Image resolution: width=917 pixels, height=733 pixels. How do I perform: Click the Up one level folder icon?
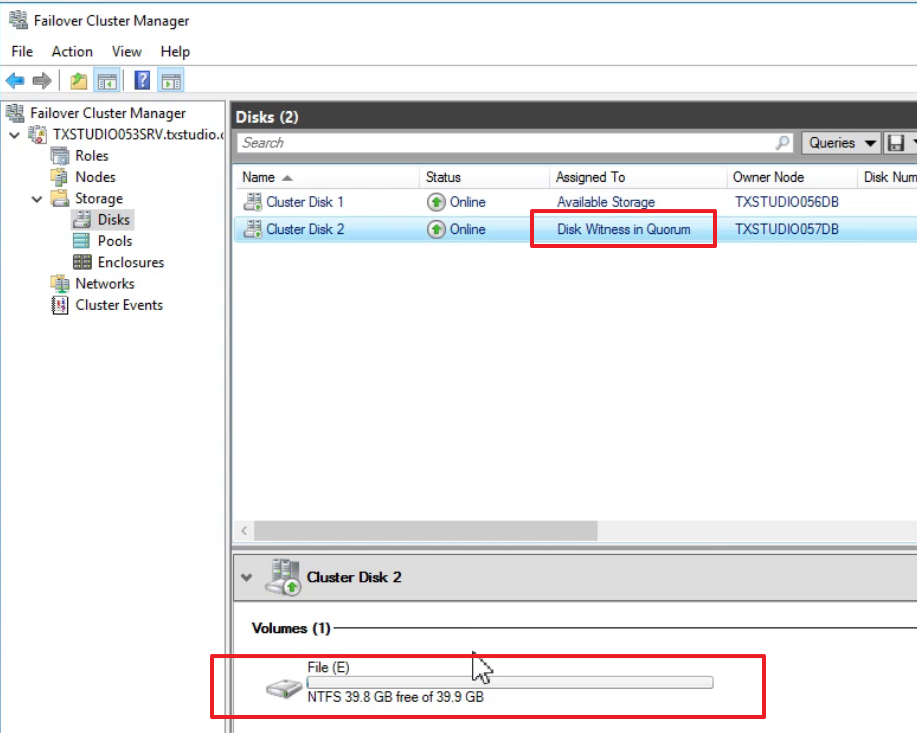(78, 81)
